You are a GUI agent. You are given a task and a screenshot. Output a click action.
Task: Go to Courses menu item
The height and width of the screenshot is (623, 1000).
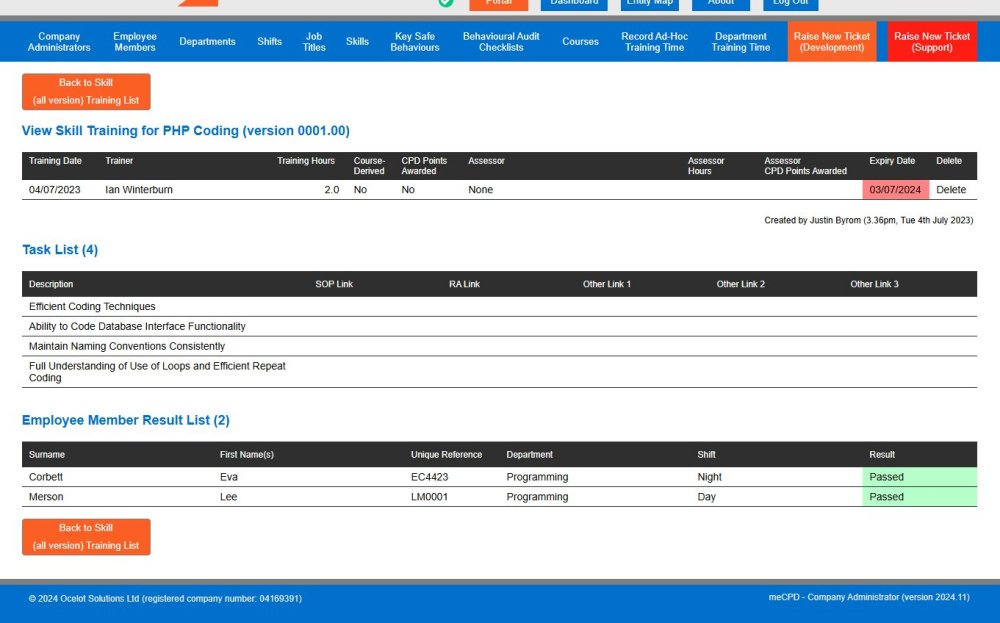[580, 42]
